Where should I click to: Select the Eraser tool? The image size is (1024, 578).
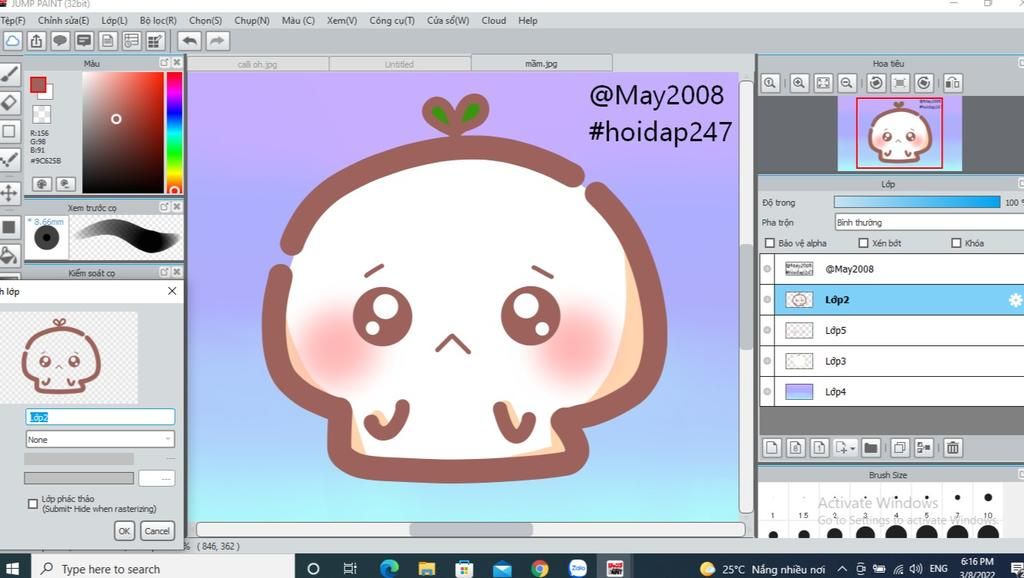click(9, 102)
